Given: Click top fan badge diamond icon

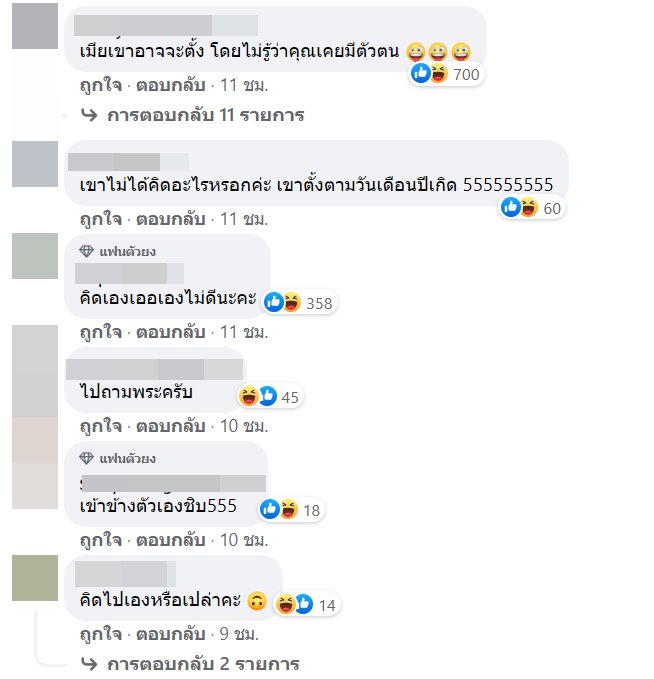Looking at the screenshot, I should (86, 251).
